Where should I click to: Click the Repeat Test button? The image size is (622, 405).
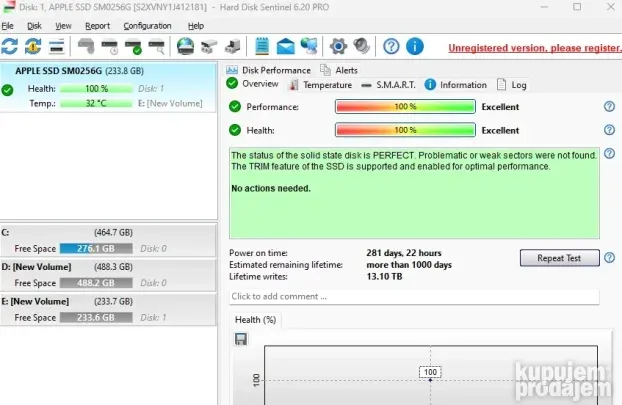[559, 258]
